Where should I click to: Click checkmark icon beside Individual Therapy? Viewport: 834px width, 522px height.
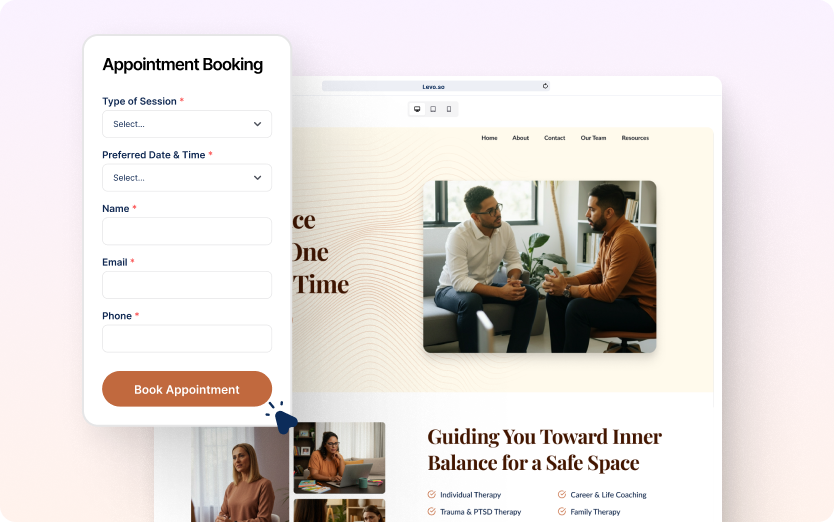(x=431, y=495)
